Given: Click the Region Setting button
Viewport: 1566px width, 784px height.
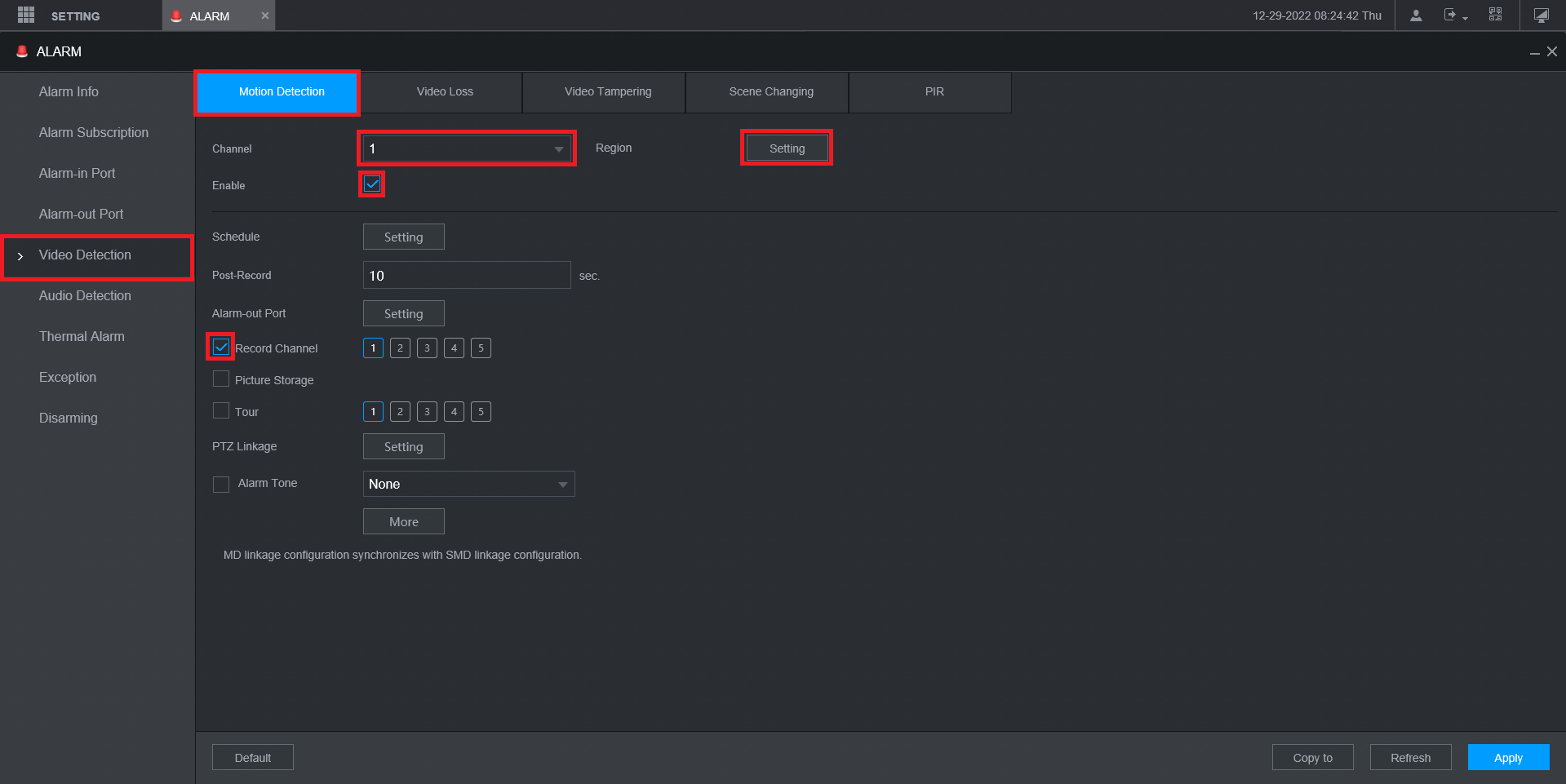Looking at the screenshot, I should [x=787, y=148].
